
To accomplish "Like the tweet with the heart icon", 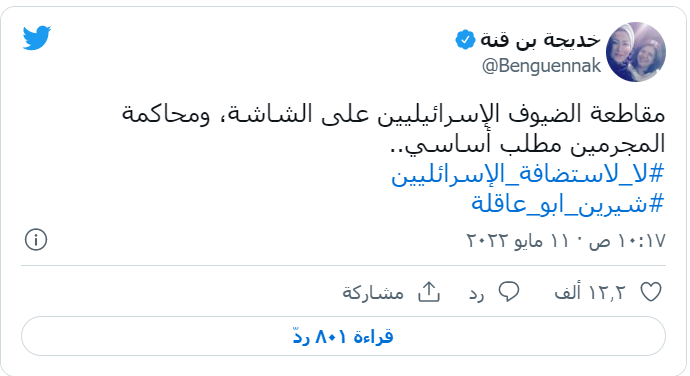I will tap(651, 292).
